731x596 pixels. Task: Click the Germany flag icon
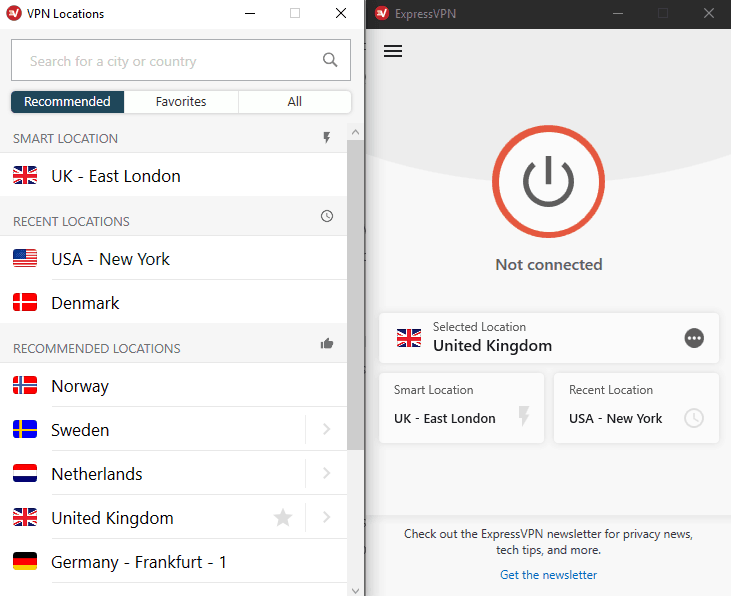click(x=25, y=561)
